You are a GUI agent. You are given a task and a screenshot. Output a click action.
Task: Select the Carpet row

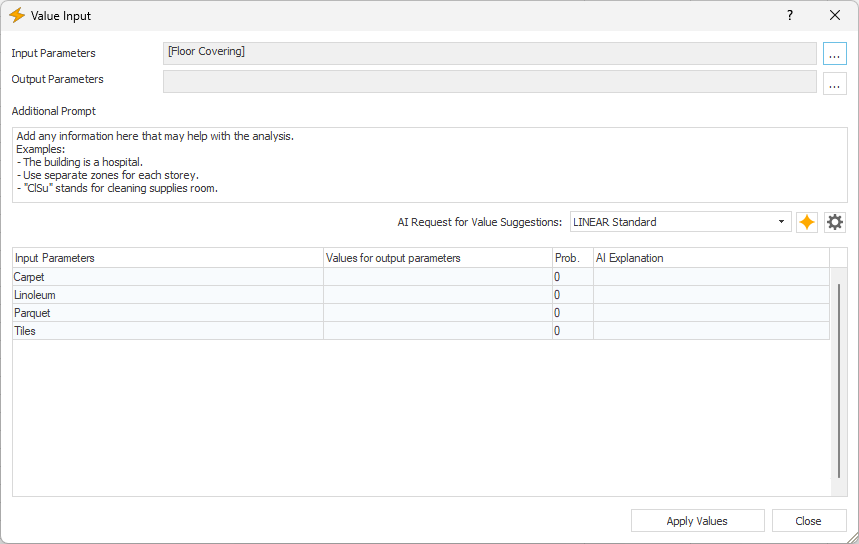point(421,277)
